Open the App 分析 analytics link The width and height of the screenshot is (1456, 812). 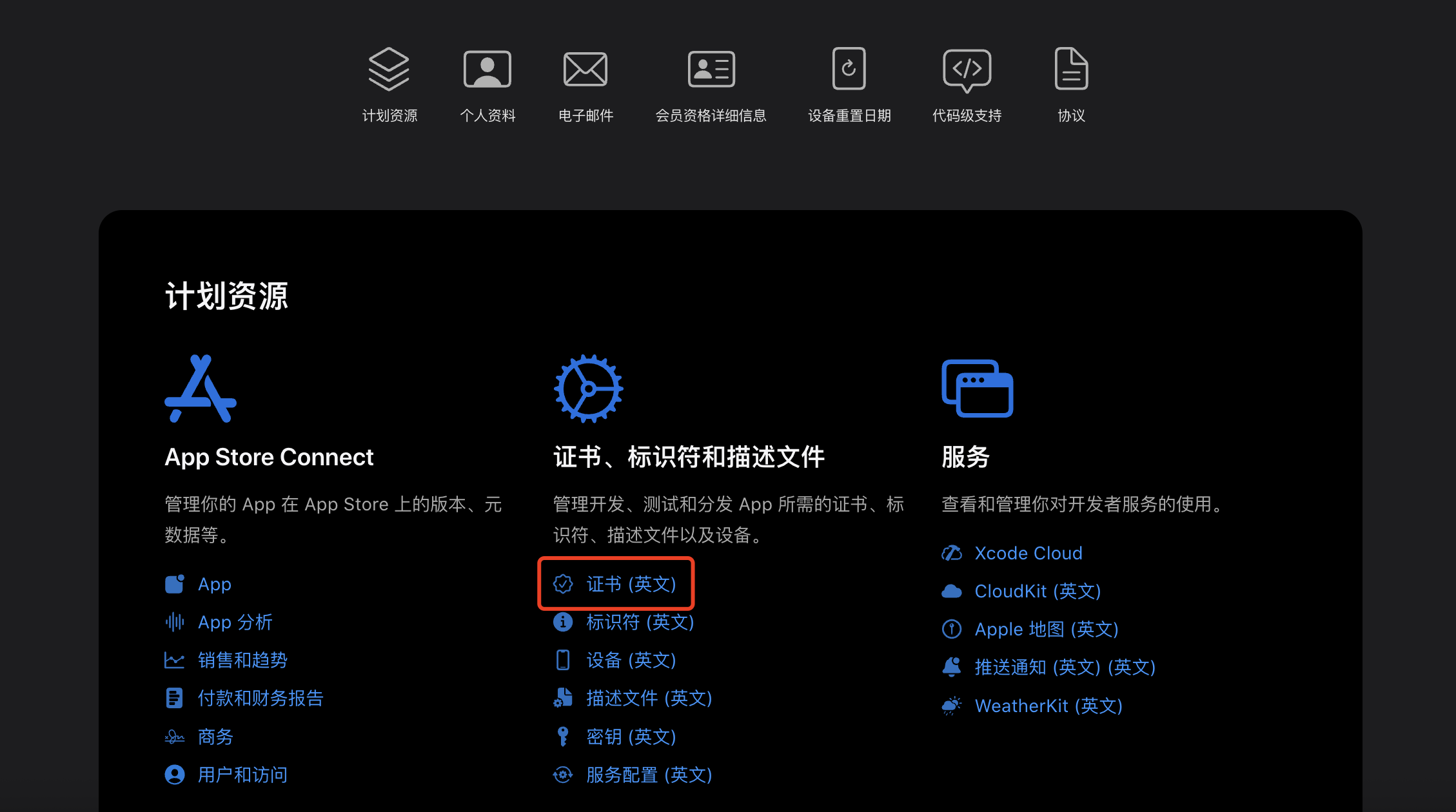click(235, 622)
